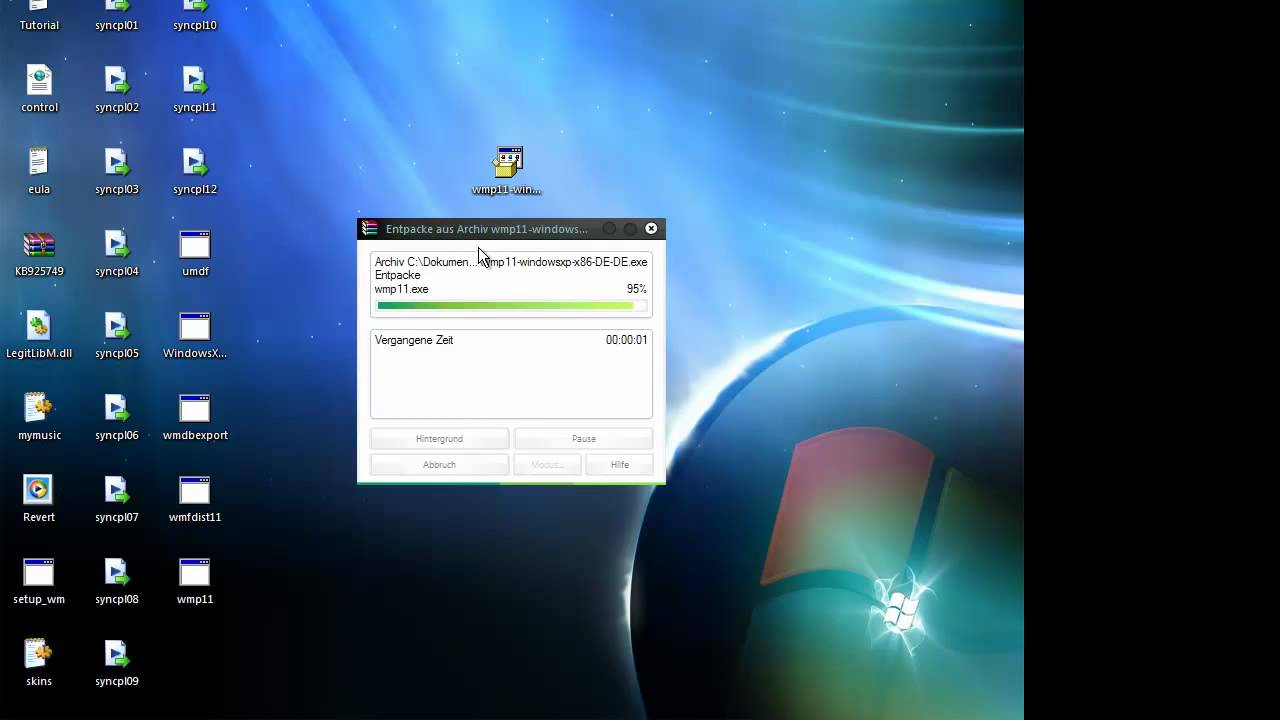
Task: Select the wmfdist11 desktop icon
Action: click(x=195, y=498)
